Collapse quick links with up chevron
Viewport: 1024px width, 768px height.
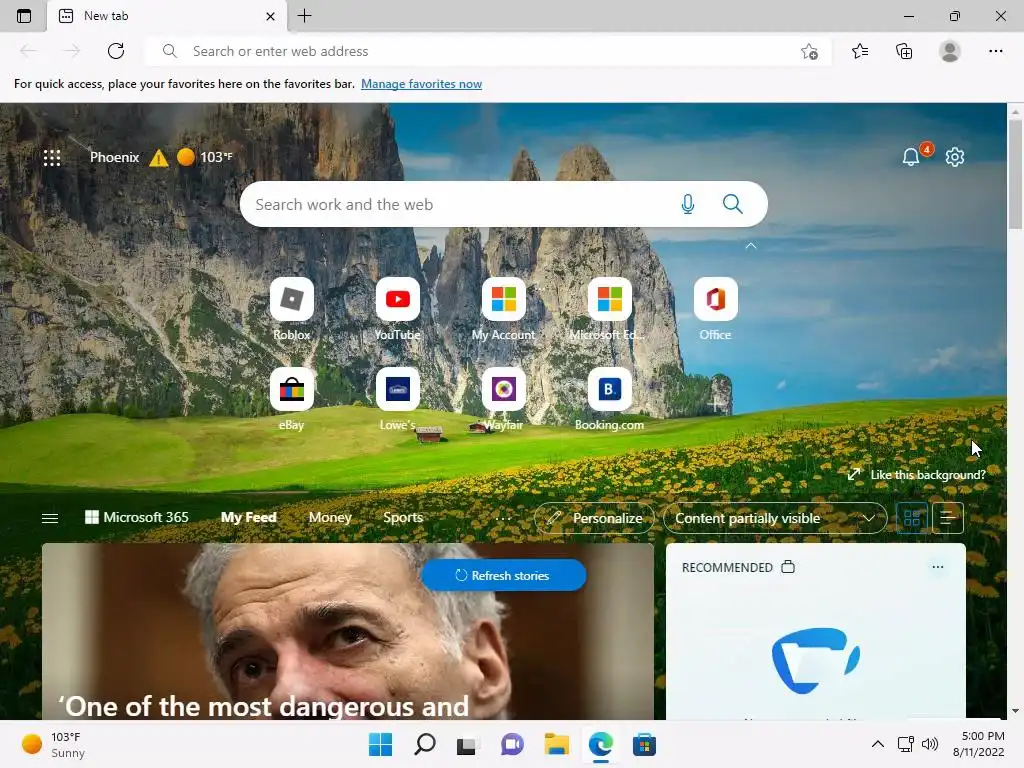[751, 246]
